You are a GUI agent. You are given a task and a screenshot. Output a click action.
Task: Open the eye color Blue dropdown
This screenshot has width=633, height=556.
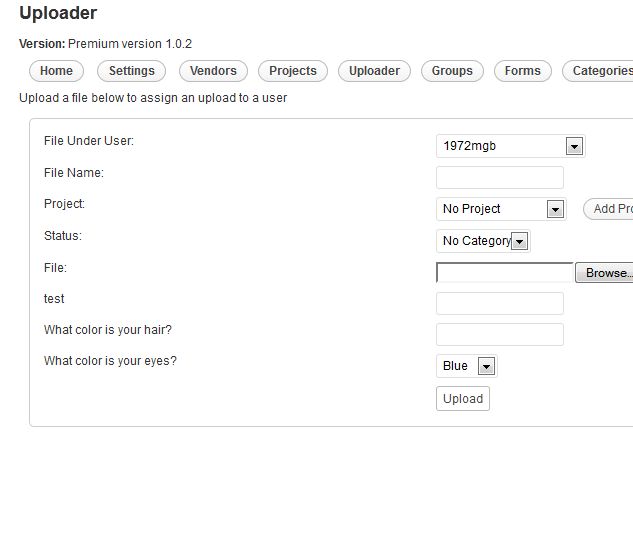467,366
